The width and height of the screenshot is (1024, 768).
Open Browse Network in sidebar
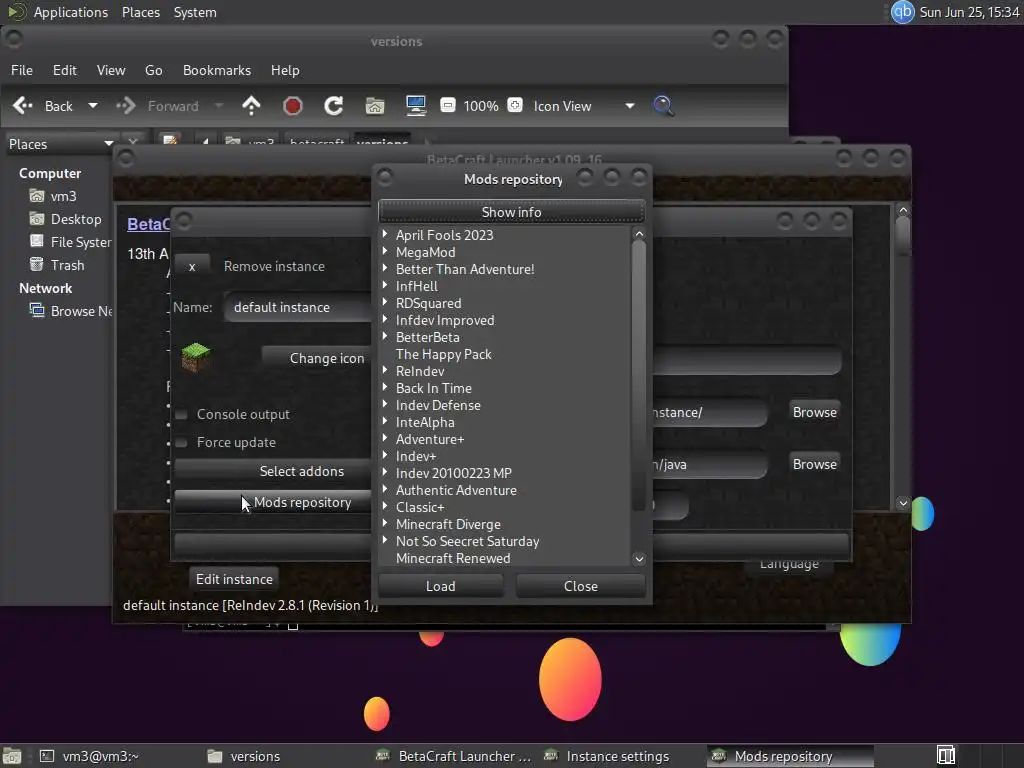pyautogui.click(x=71, y=311)
